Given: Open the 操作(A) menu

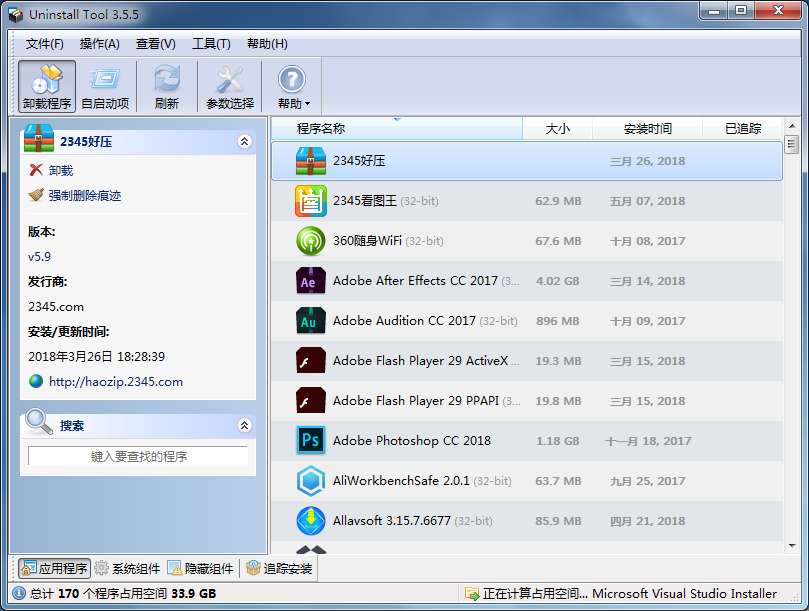Looking at the screenshot, I should (100, 44).
